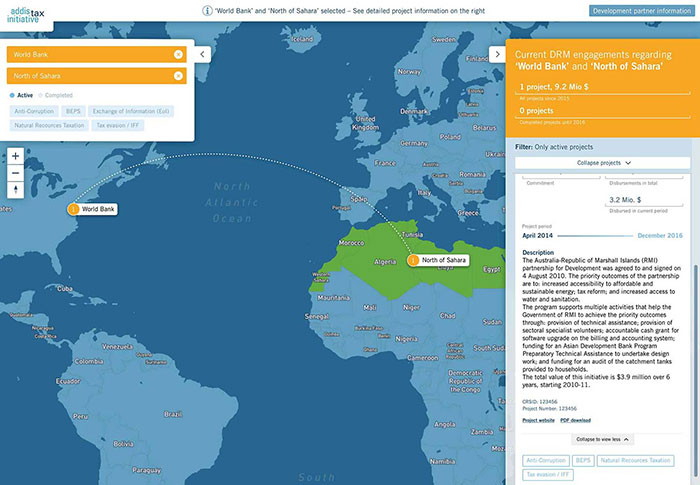Toggle Natural Resources Taxation filter tag

pyautogui.click(x=49, y=125)
